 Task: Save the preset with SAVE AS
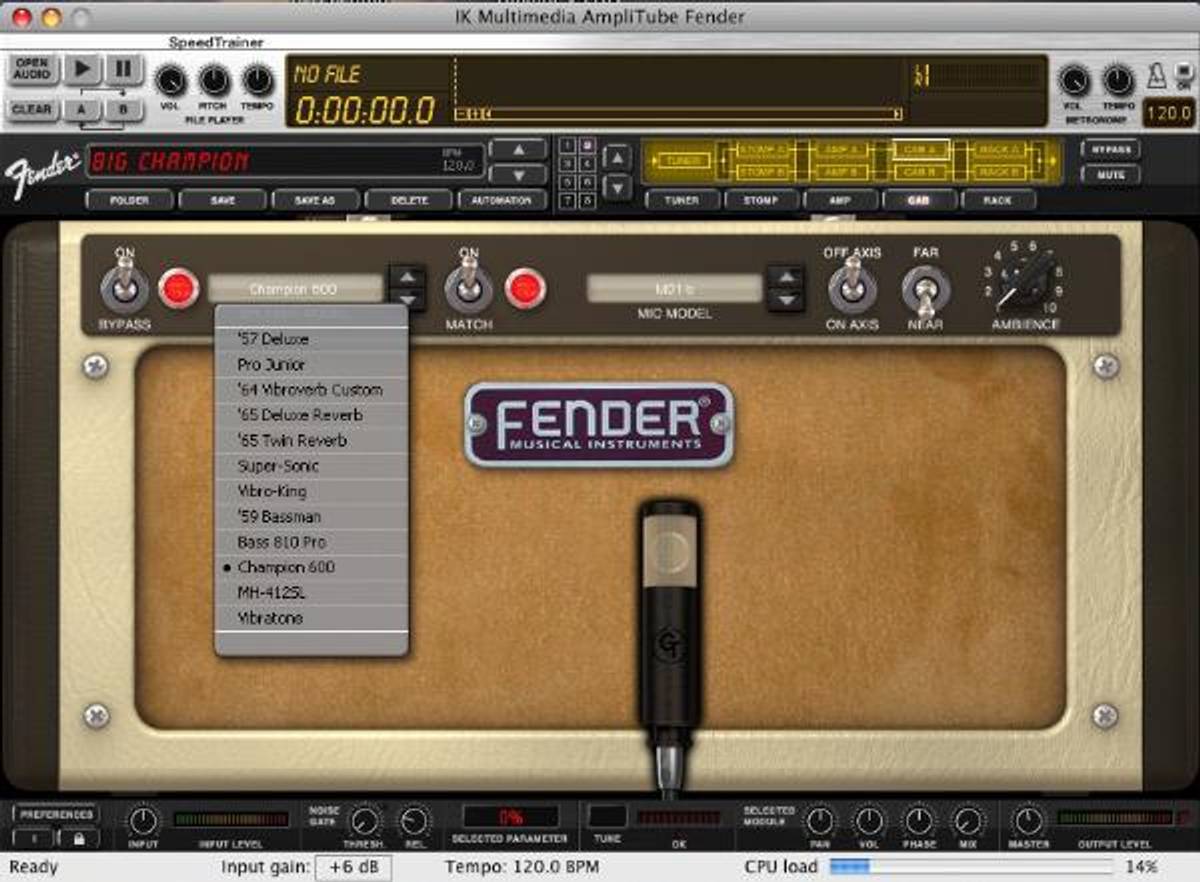[314, 200]
